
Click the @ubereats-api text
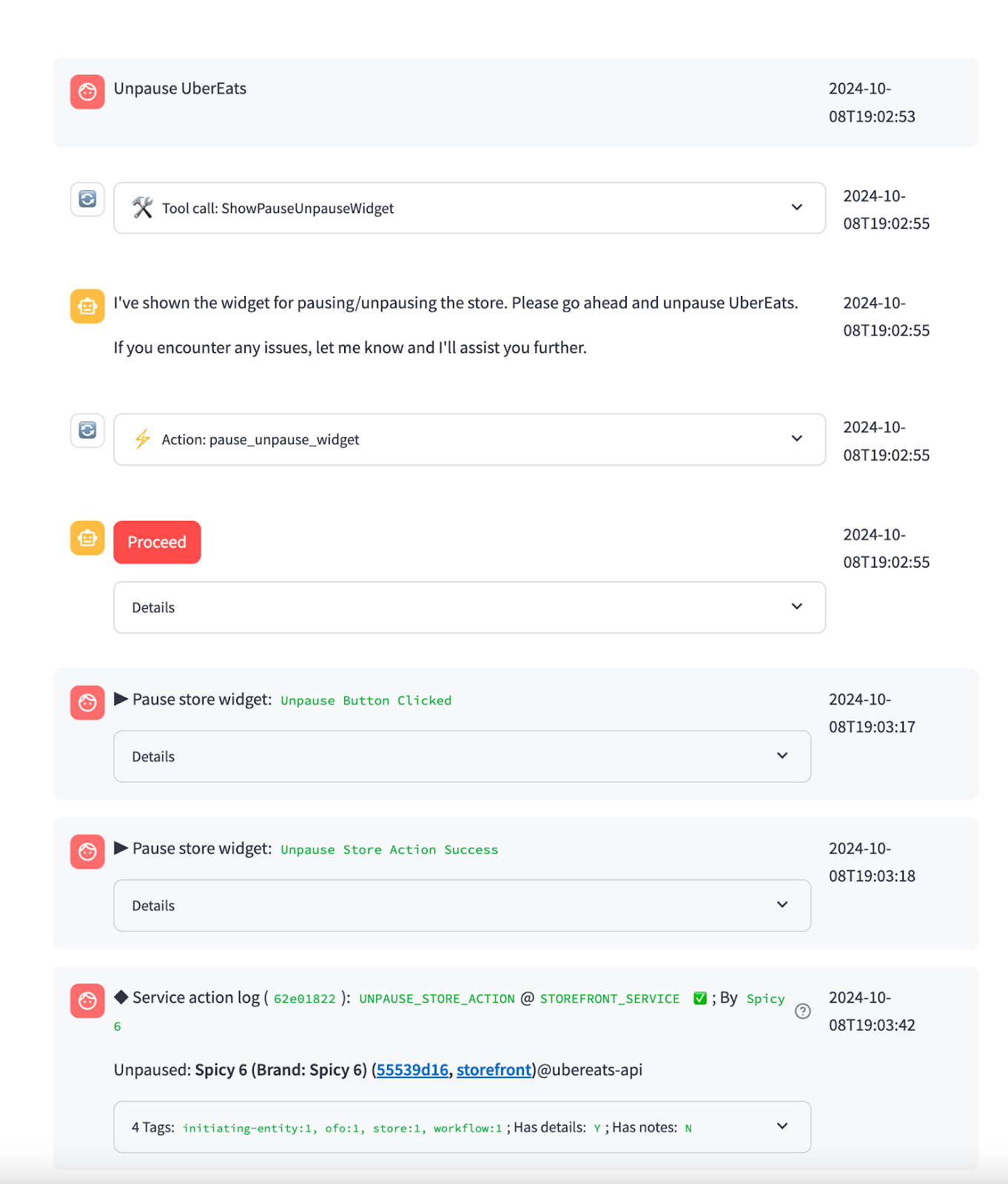[590, 1070]
